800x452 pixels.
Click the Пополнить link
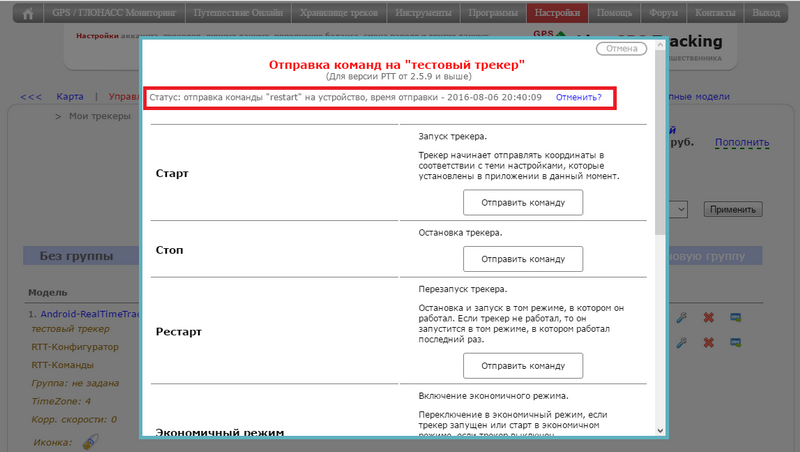(742, 143)
